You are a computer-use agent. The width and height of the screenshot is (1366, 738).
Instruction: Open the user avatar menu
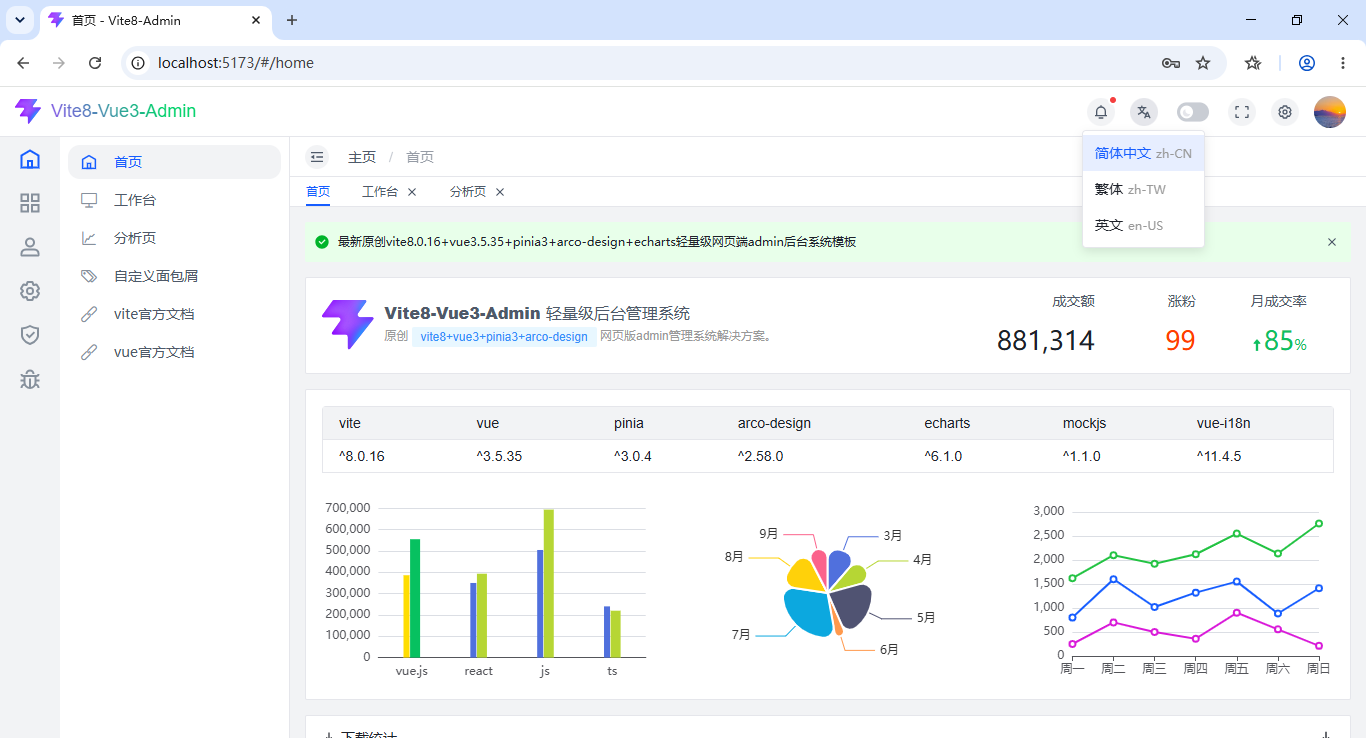pos(1330,112)
